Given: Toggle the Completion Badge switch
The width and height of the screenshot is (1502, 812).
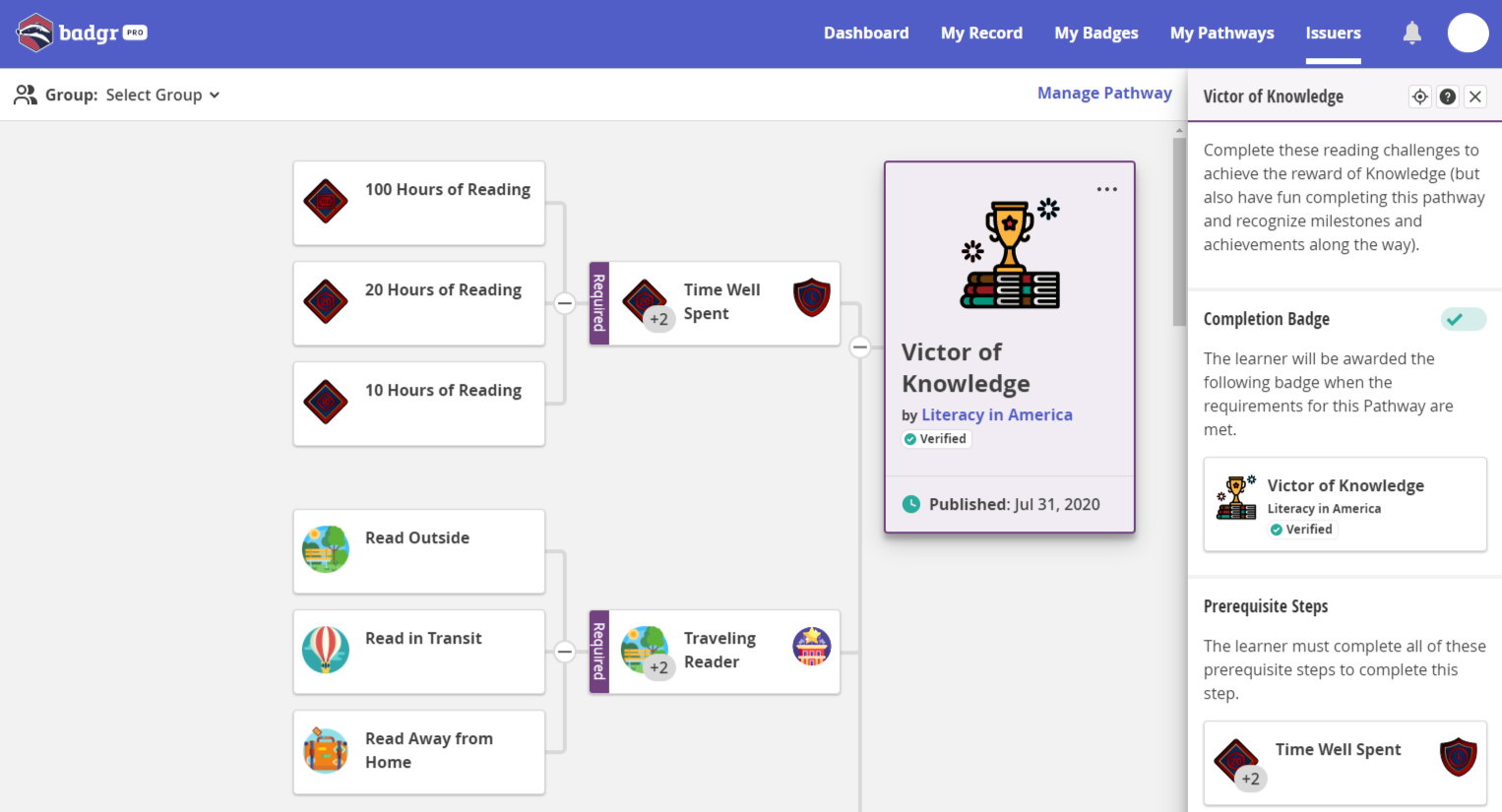Looking at the screenshot, I should pos(1463,319).
